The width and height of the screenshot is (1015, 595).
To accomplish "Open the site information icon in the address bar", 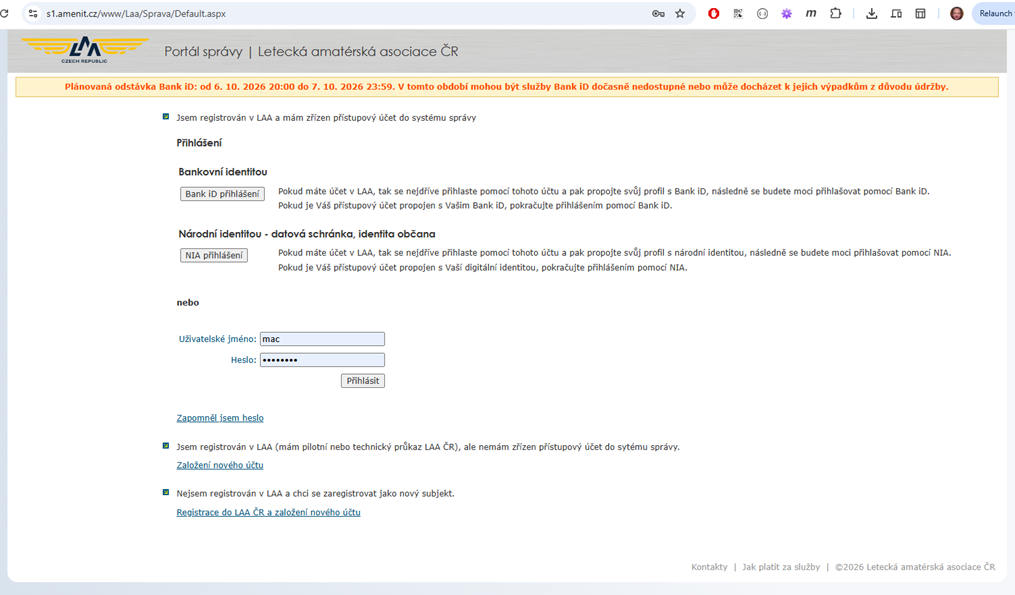I will point(33,14).
